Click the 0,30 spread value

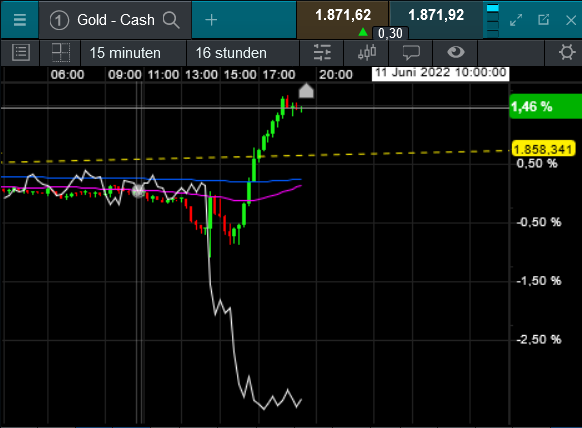[390, 33]
